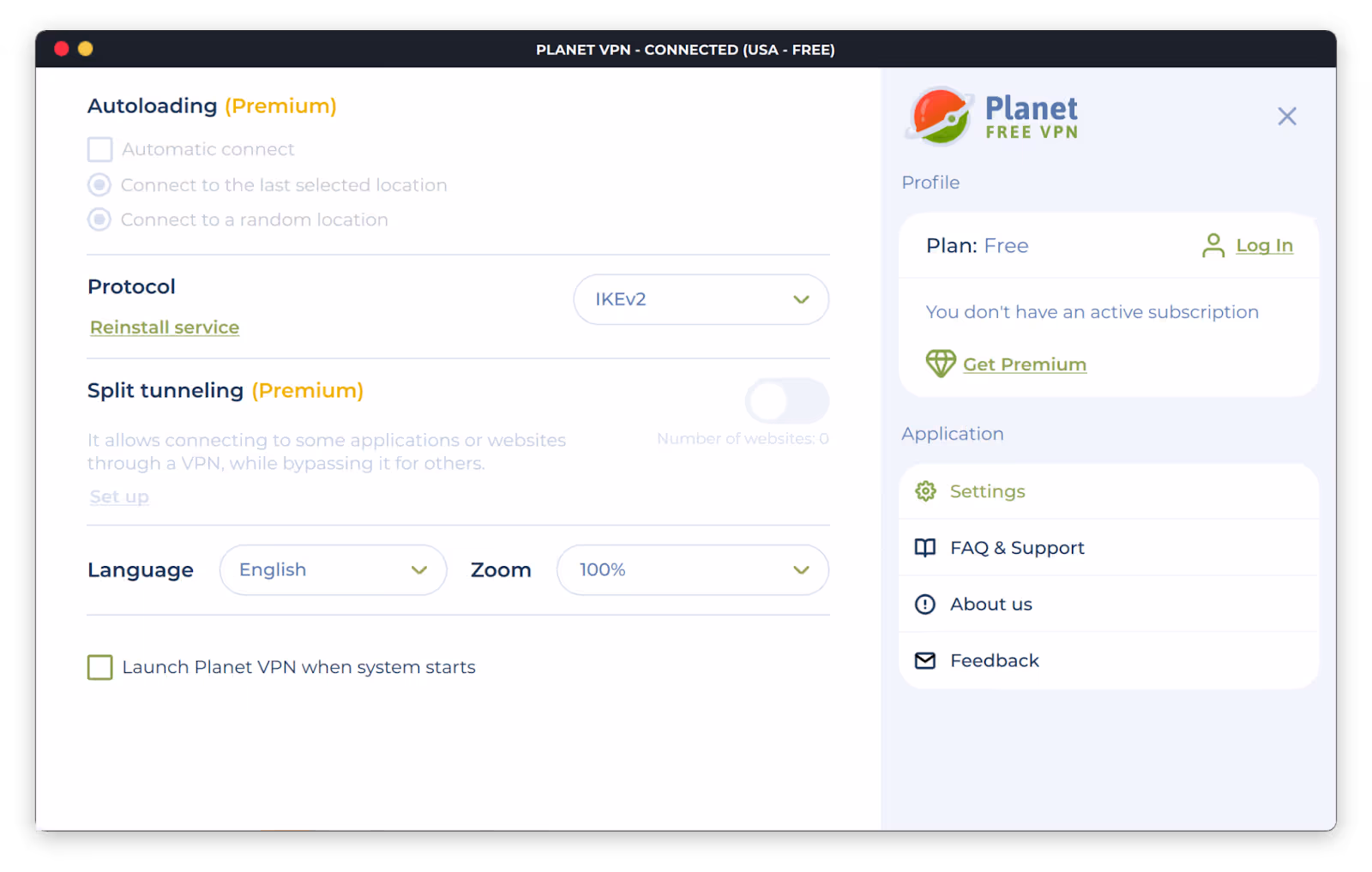The image size is (1372, 872).
Task: Click the Zoom label
Action: click(x=501, y=570)
